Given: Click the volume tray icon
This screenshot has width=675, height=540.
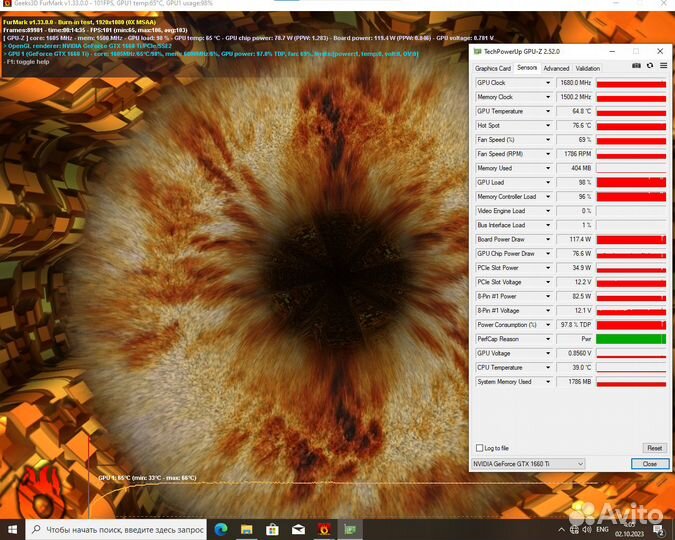Looking at the screenshot, I should click(586, 530).
